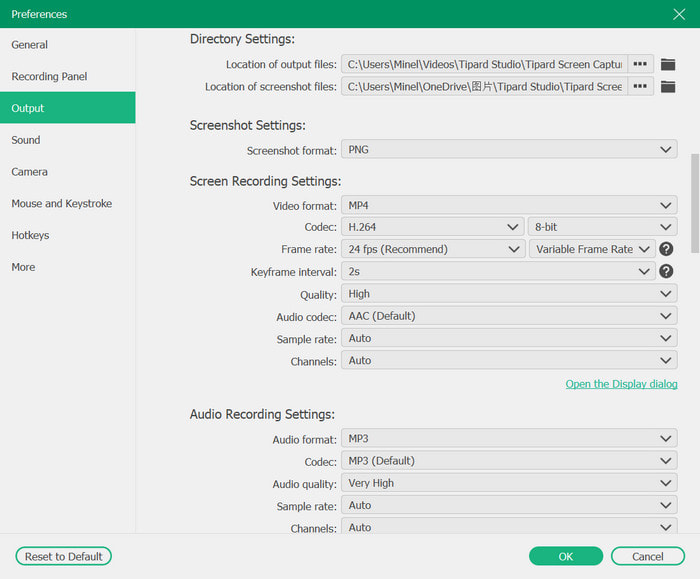
Task: Expand the Screenshot format PNG dropdown
Action: (509, 150)
